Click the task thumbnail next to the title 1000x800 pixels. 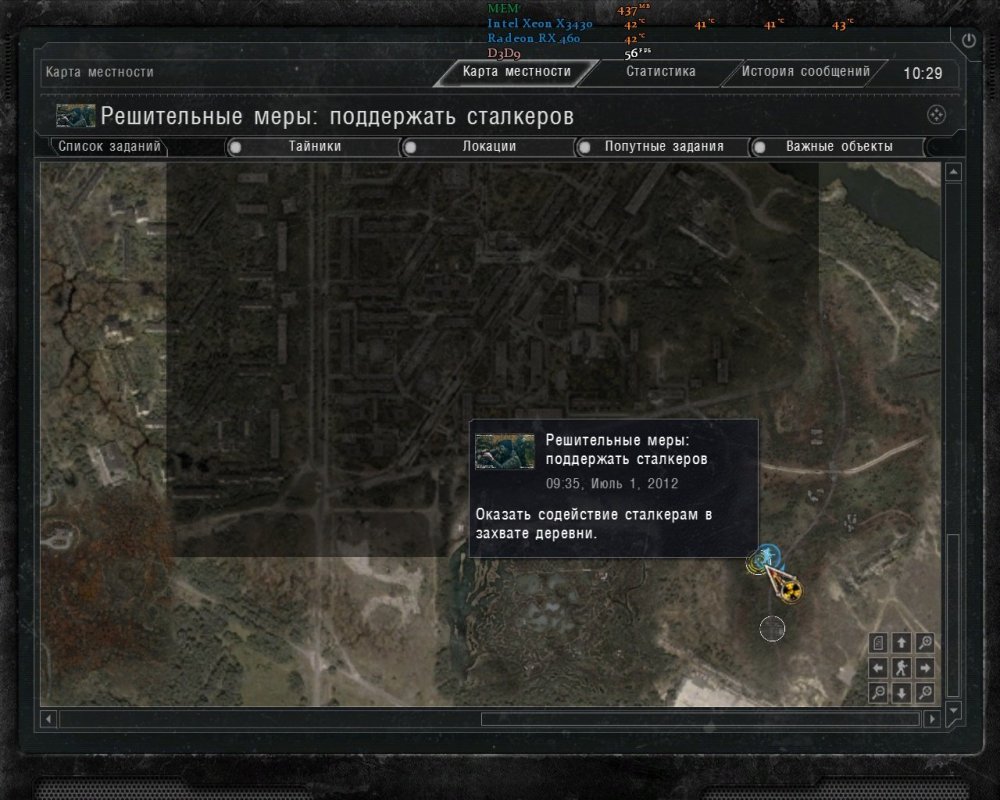click(x=75, y=116)
